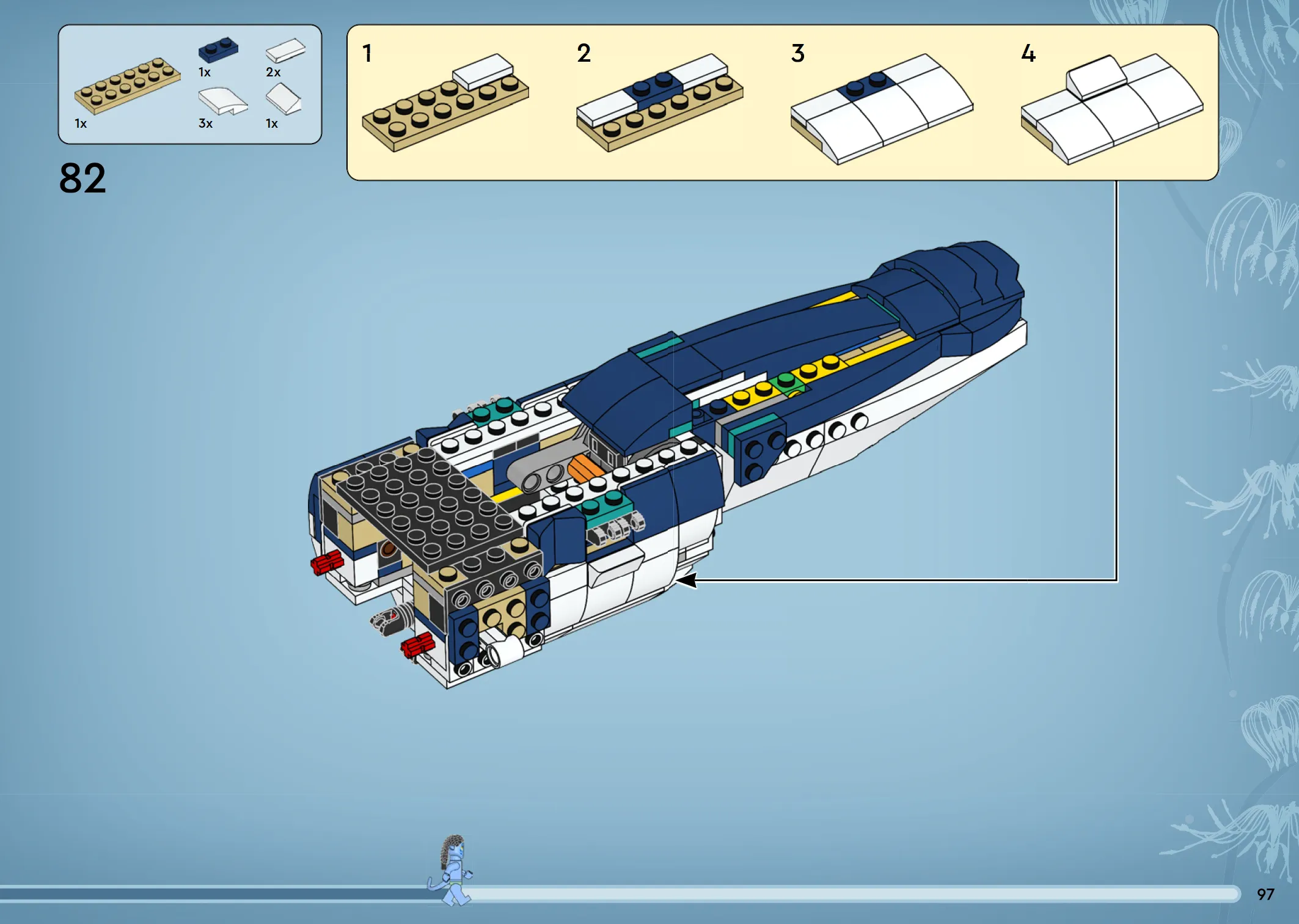Viewport: 1299px width, 924px height.
Task: Click the quantity label '2x'
Action: pyautogui.click(x=273, y=72)
